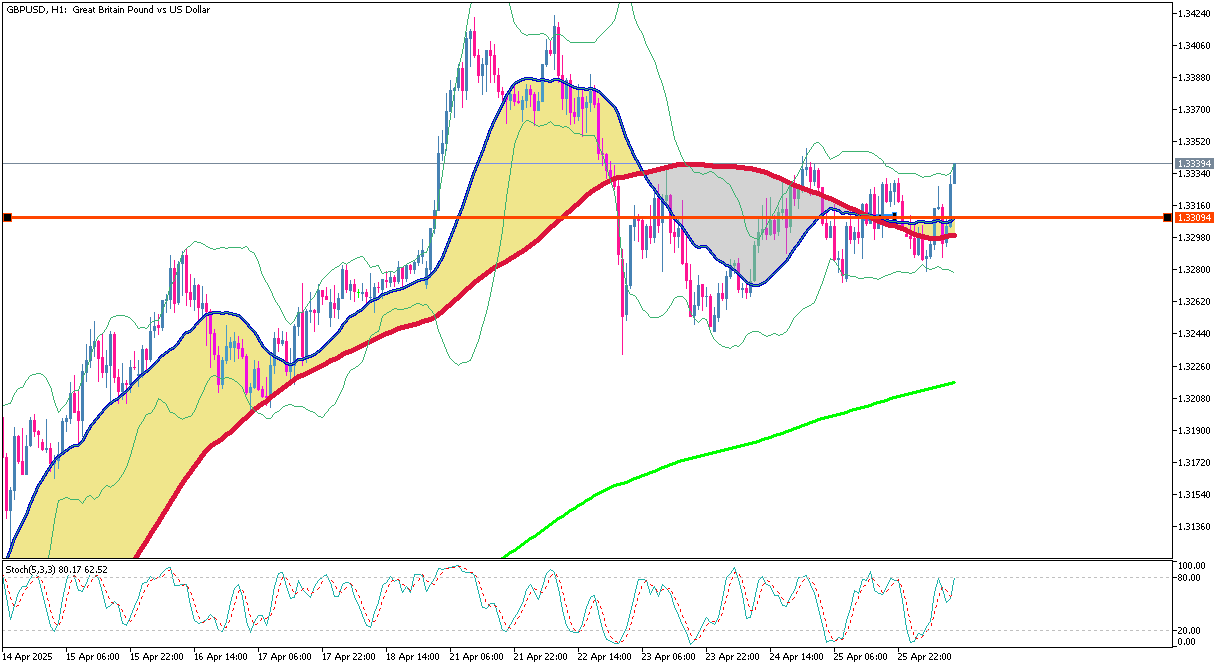Click the 25 Apr 22:00 time label
The image size is (1225, 668).
pos(924,657)
